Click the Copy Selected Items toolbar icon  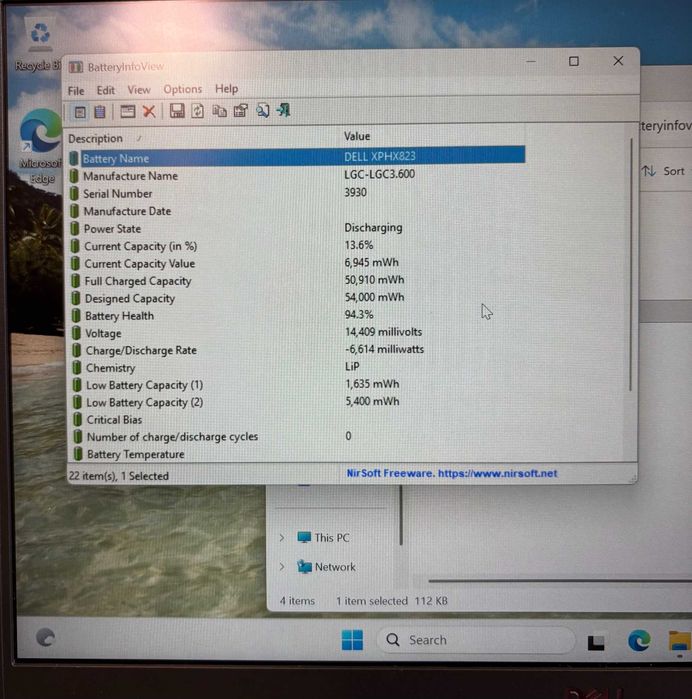[x=219, y=111]
